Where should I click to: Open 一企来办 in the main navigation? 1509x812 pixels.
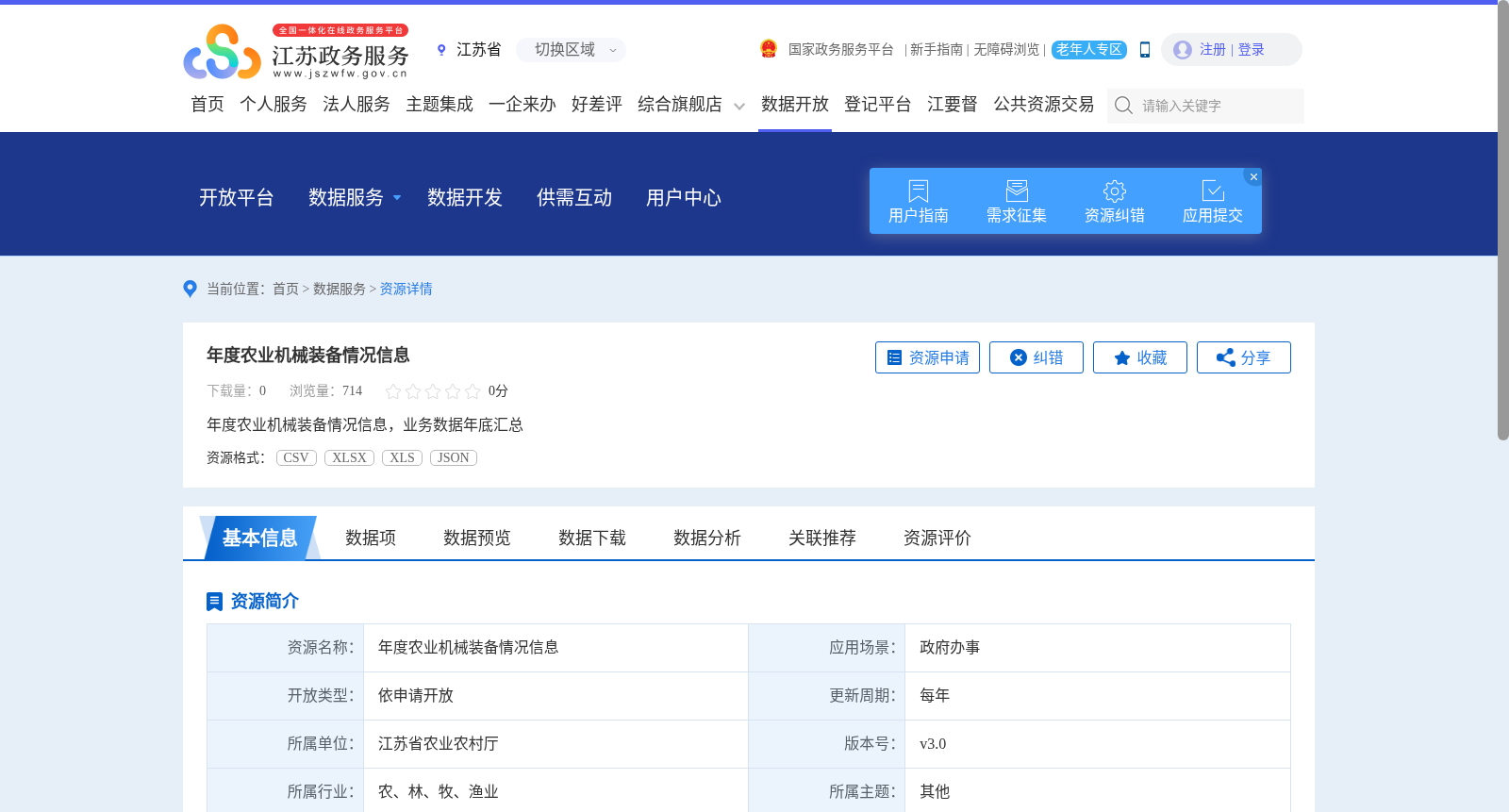coord(522,105)
